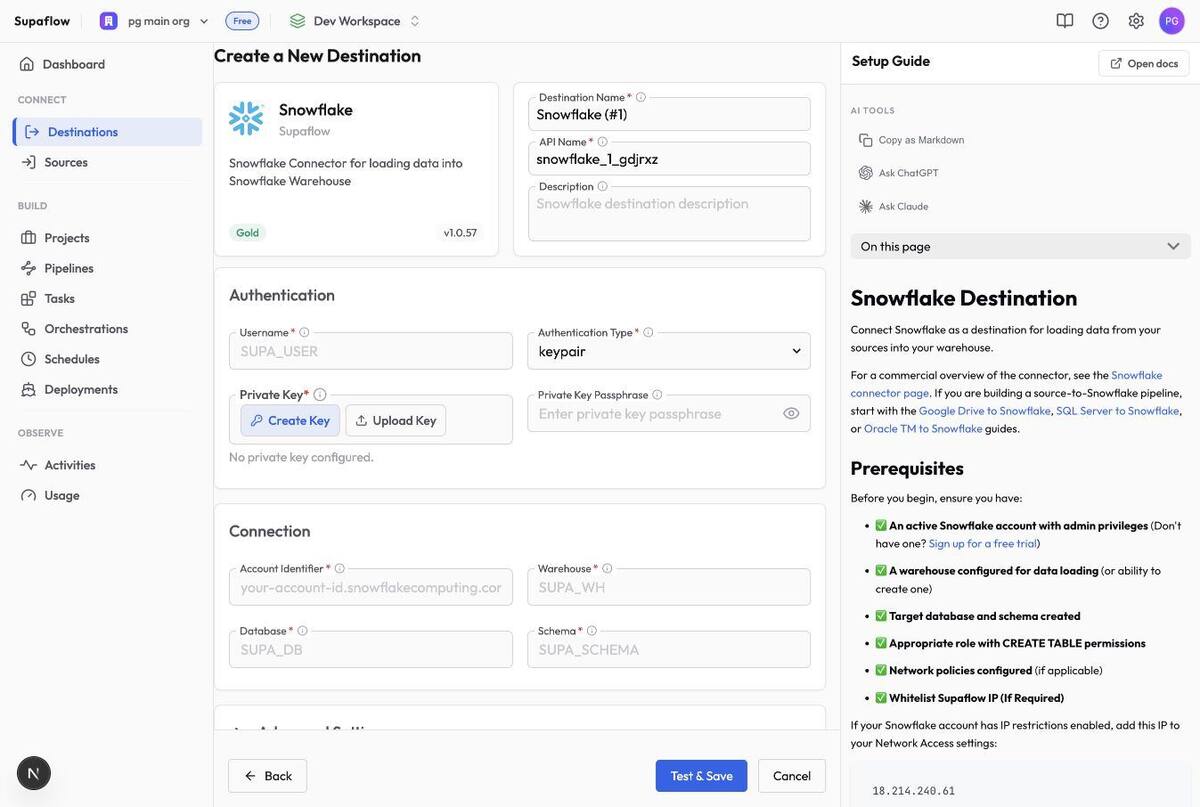Click the Schema input field

pos(669,649)
